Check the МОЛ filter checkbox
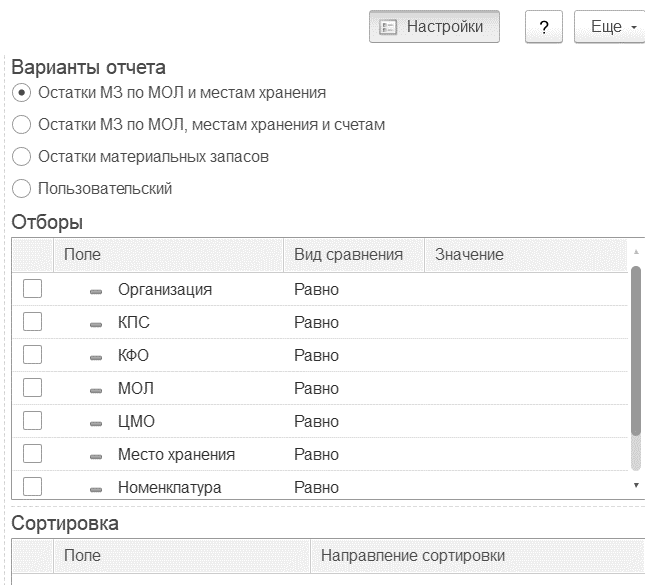The image size is (645, 585). click(x=32, y=388)
